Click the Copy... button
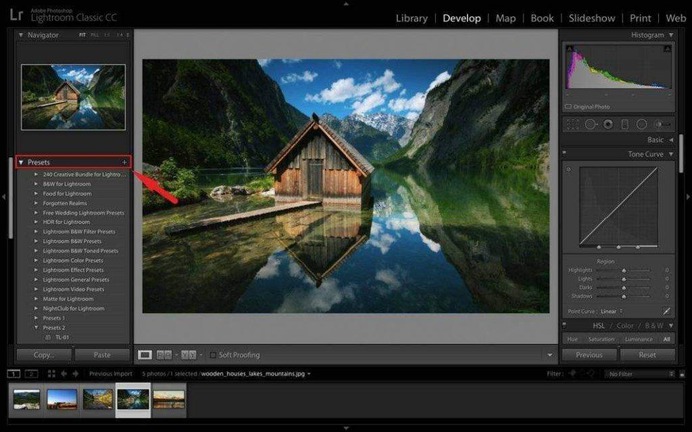Viewport: 692px width, 432px height. click(44, 355)
